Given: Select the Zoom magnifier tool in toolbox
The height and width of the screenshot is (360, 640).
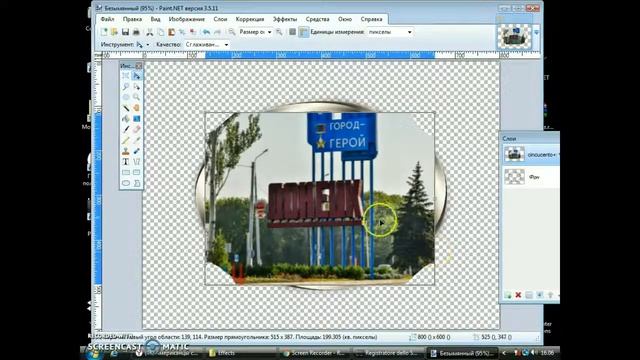Looking at the screenshot, I should 136,98.
